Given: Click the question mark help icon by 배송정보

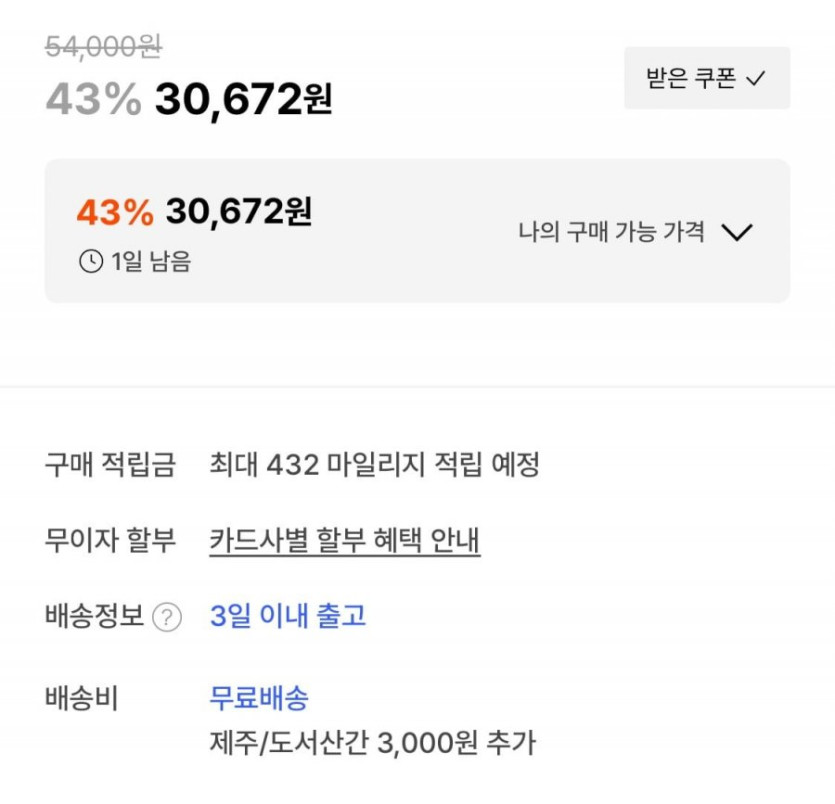Looking at the screenshot, I should click(x=167, y=618).
